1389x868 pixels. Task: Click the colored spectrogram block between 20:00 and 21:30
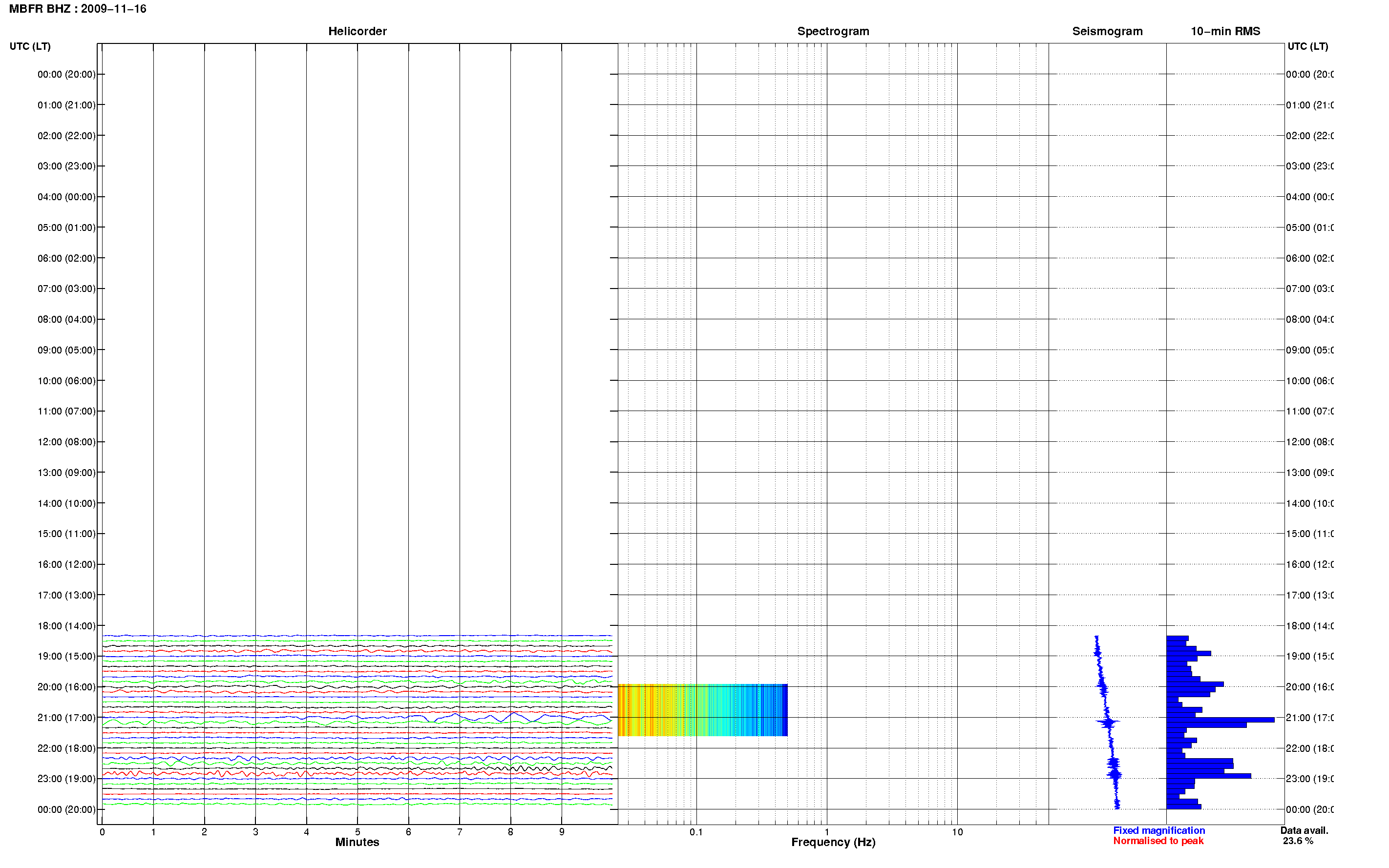click(x=703, y=710)
